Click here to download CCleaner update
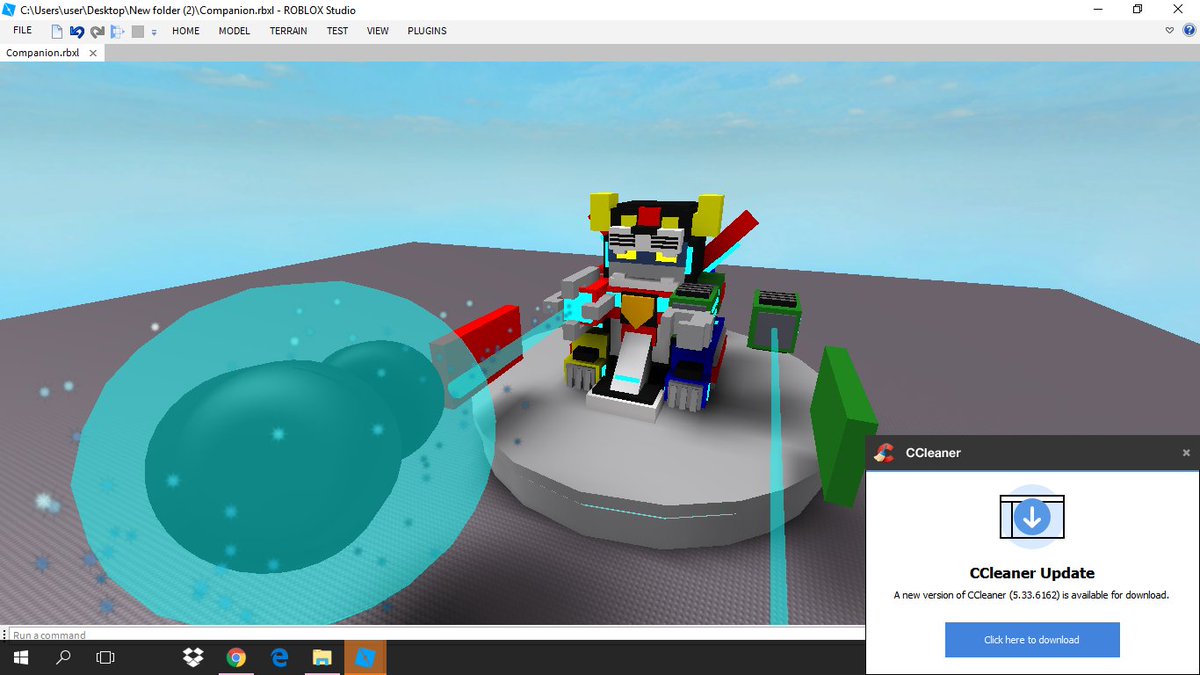 pyautogui.click(x=1032, y=640)
